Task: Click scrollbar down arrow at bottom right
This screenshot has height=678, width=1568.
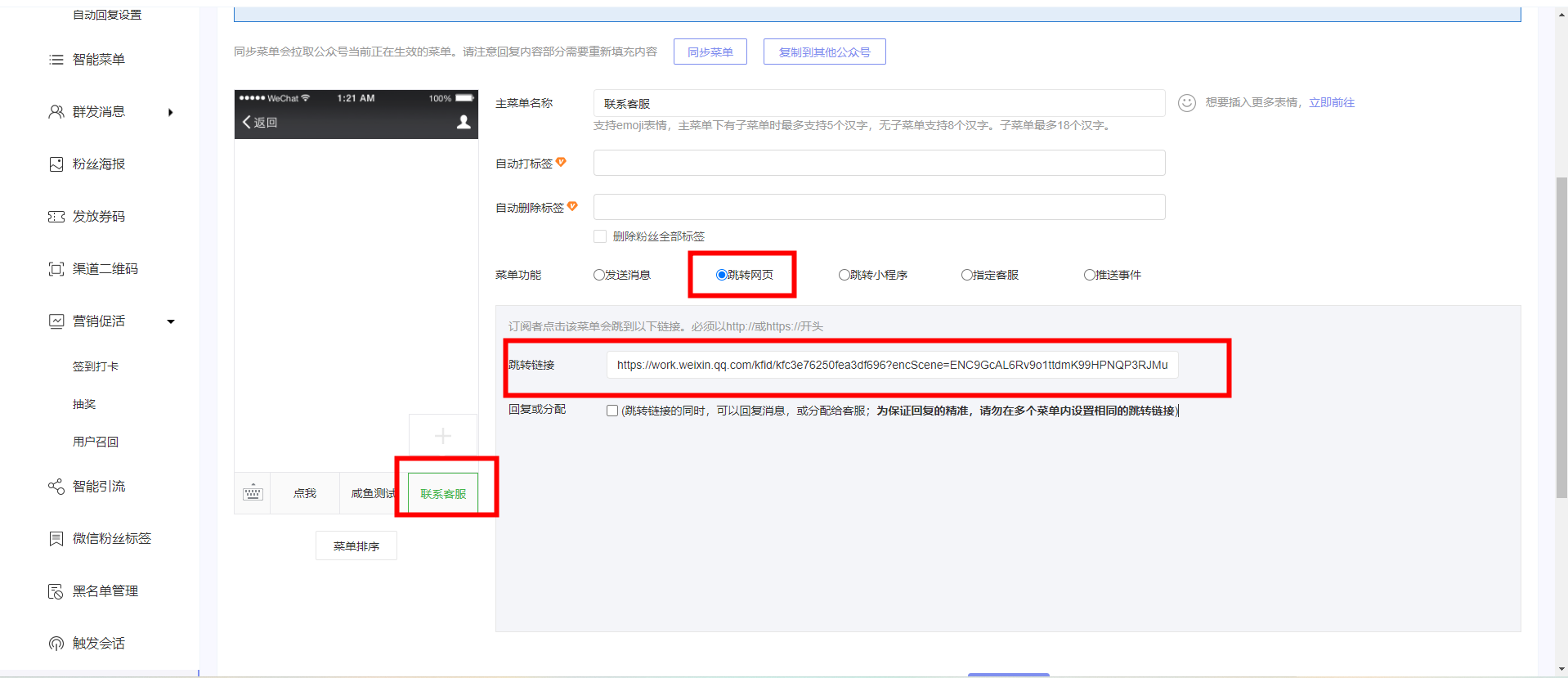Action: (x=1561, y=670)
